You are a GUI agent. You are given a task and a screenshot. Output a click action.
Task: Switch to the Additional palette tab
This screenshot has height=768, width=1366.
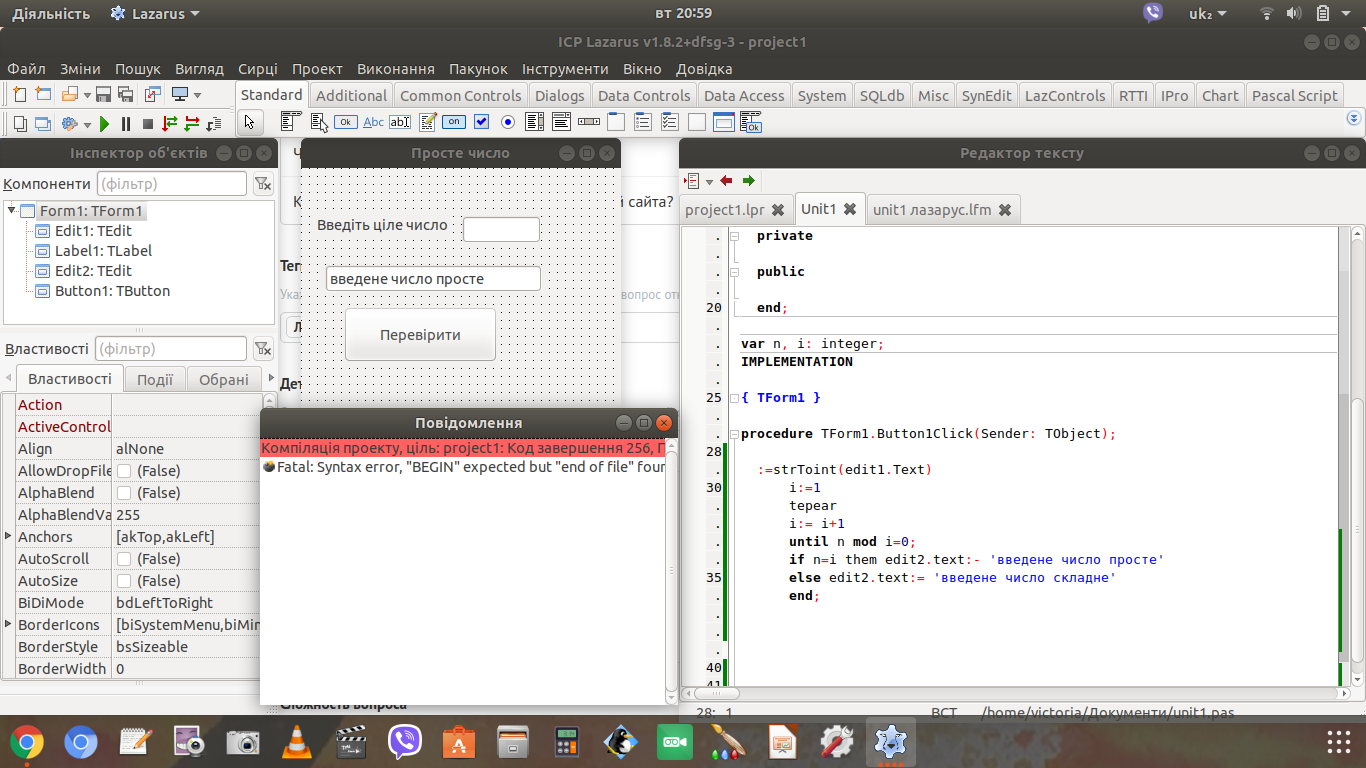pyautogui.click(x=351, y=96)
